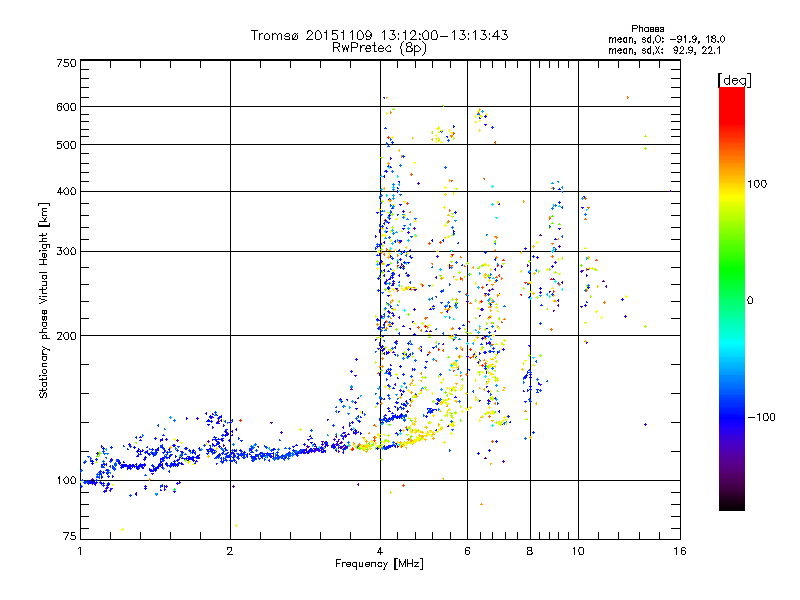
Task: Click the y-axis label '600'
Action: pos(66,107)
